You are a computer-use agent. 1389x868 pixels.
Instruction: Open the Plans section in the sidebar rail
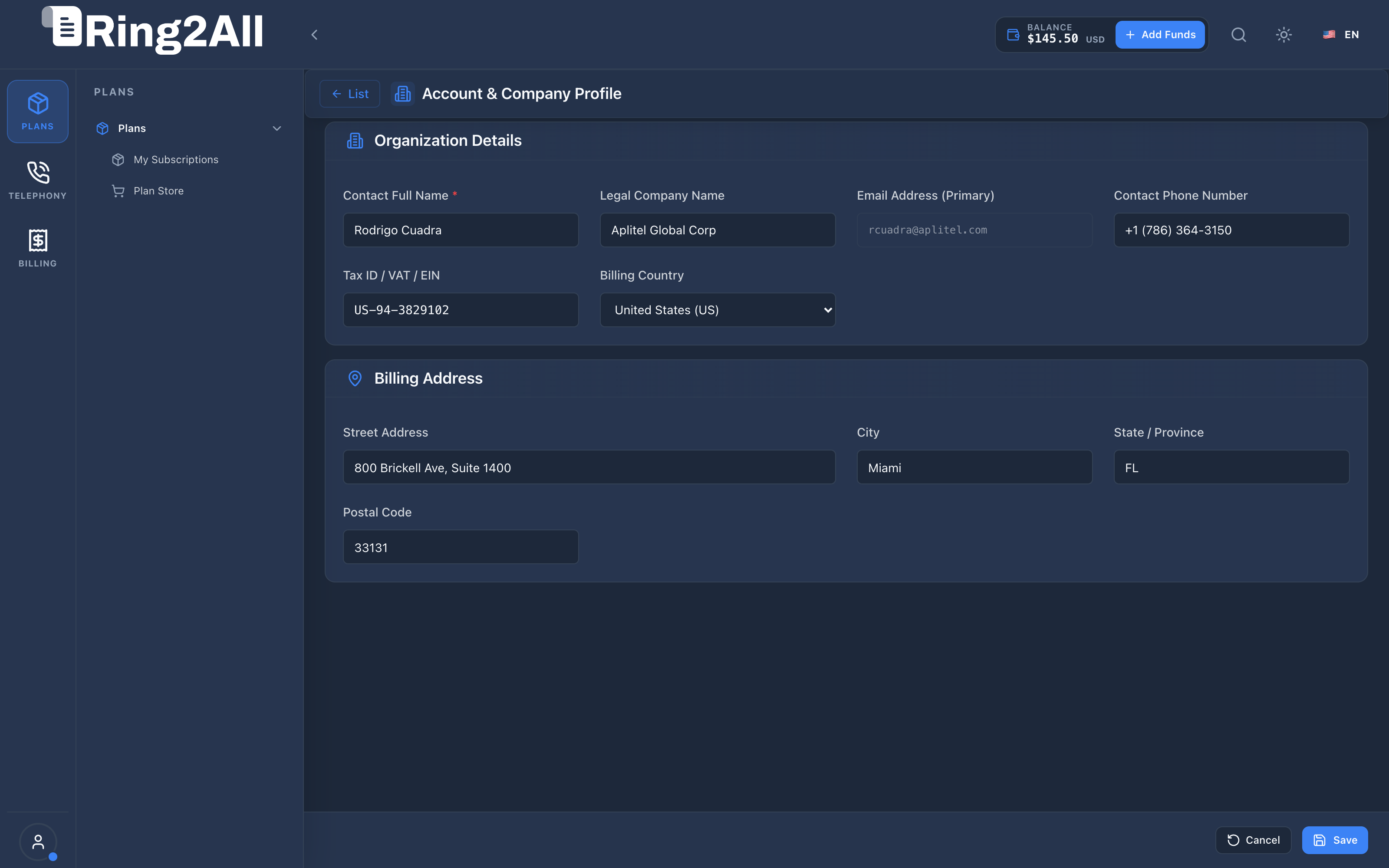tap(37, 112)
